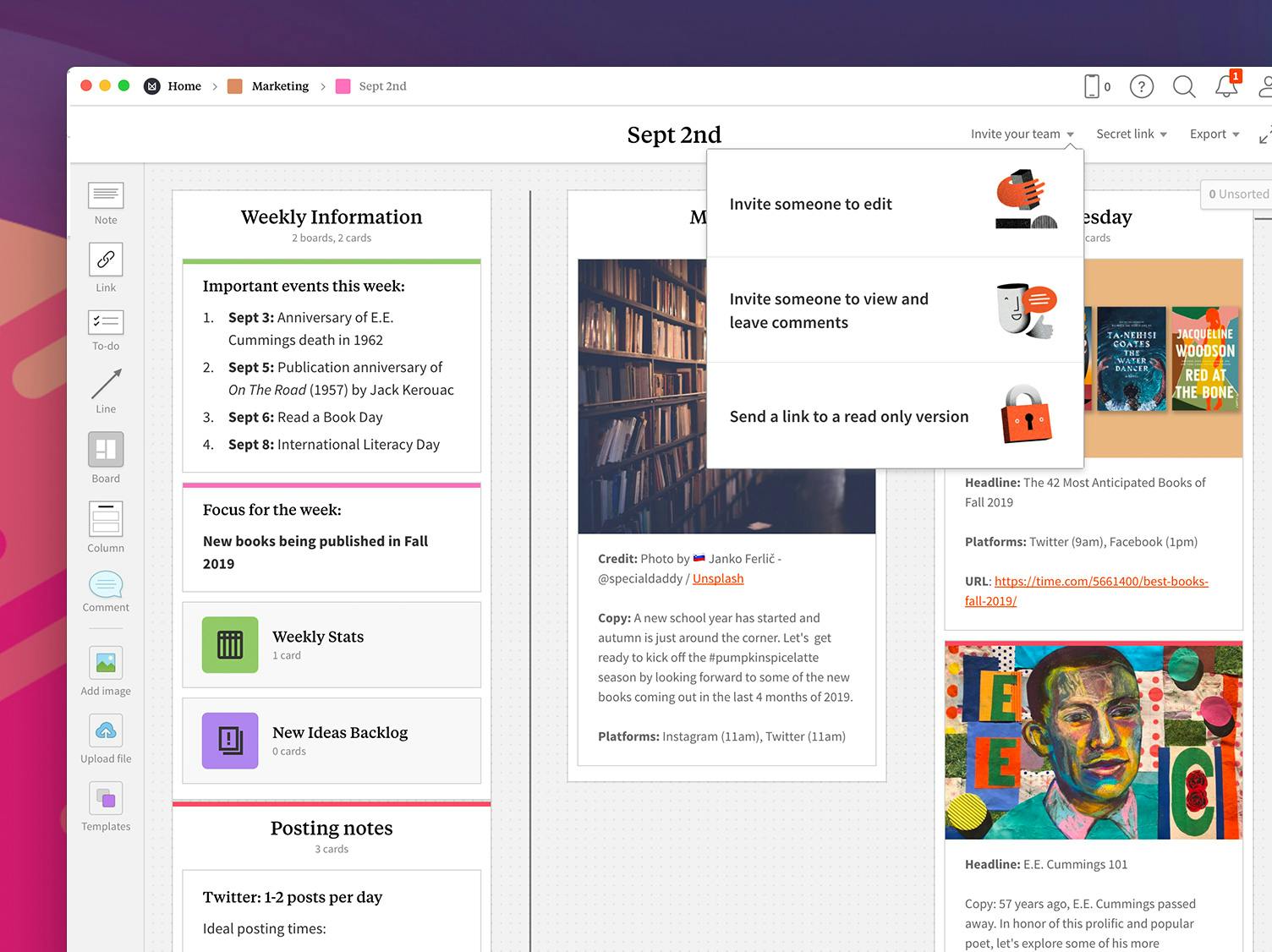Click the book covers image
This screenshot has height=952, width=1272.
(1163, 358)
